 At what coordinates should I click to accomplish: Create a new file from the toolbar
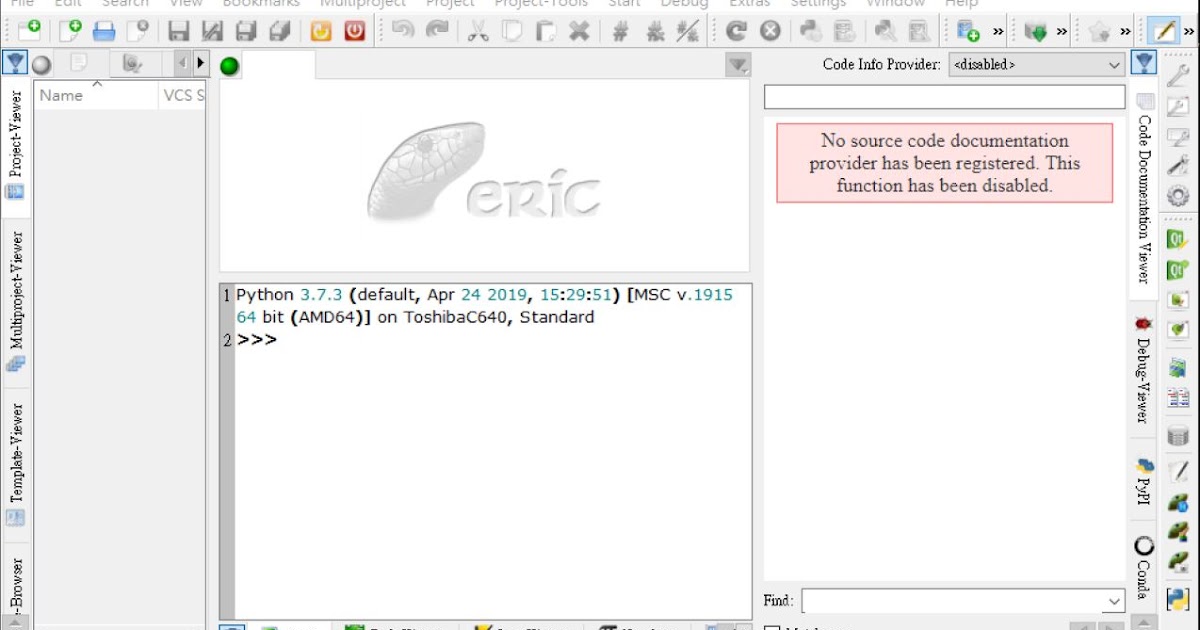tap(70, 31)
